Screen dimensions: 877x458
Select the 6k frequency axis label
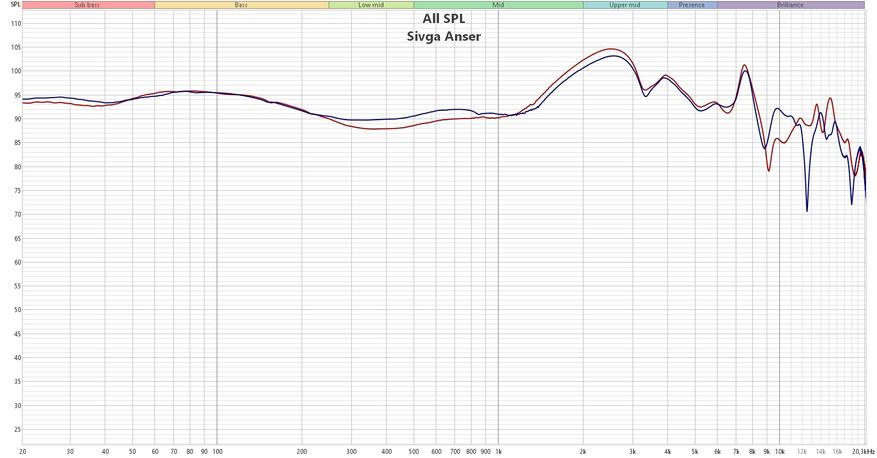tap(717, 451)
